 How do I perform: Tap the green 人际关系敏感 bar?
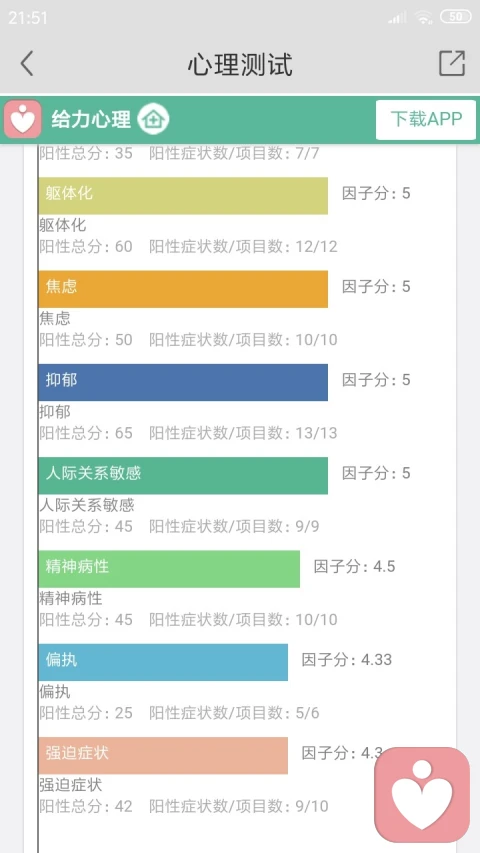tap(183, 475)
